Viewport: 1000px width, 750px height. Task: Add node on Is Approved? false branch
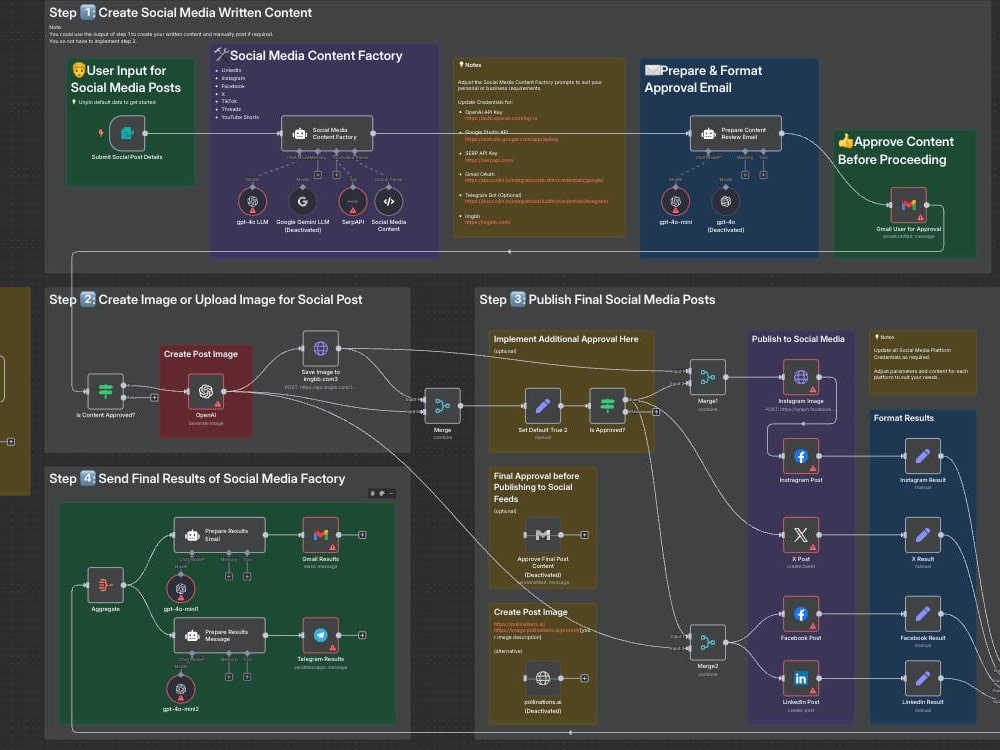(x=656, y=412)
